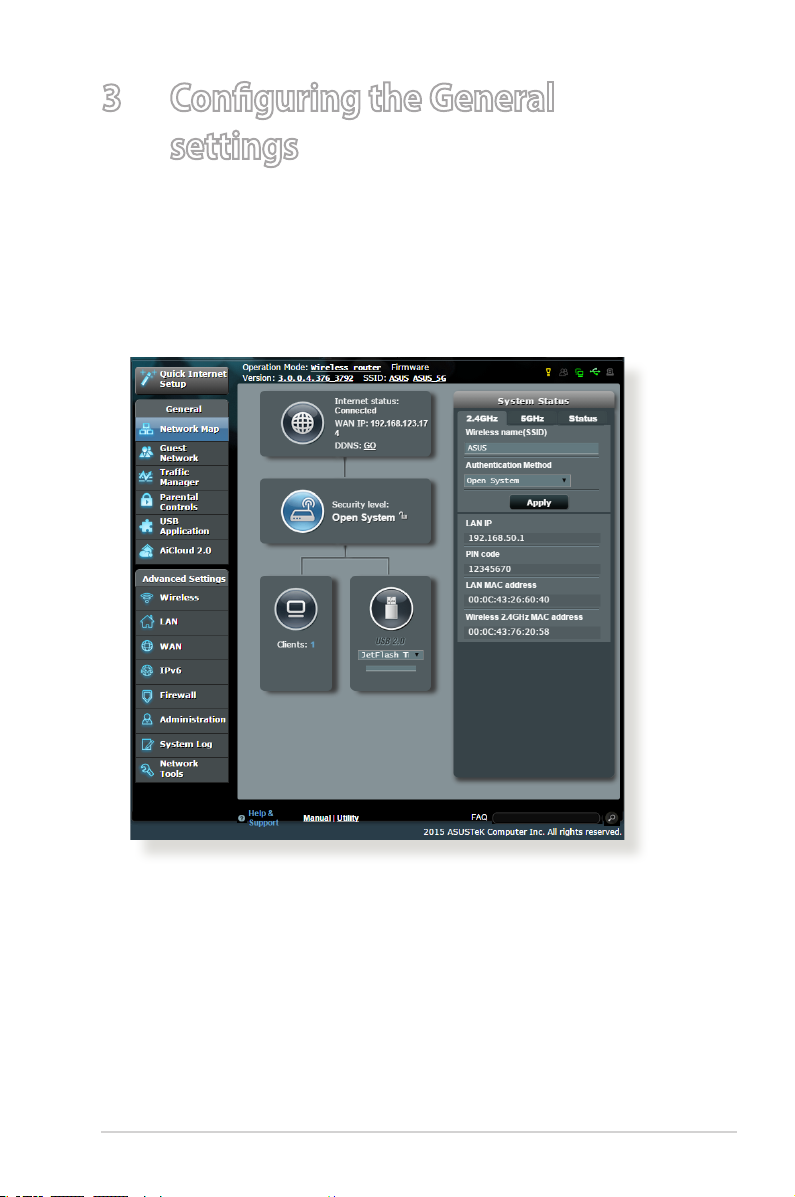Select the 2.4GHz tab
The height and width of the screenshot is (1197, 795).
[482, 418]
